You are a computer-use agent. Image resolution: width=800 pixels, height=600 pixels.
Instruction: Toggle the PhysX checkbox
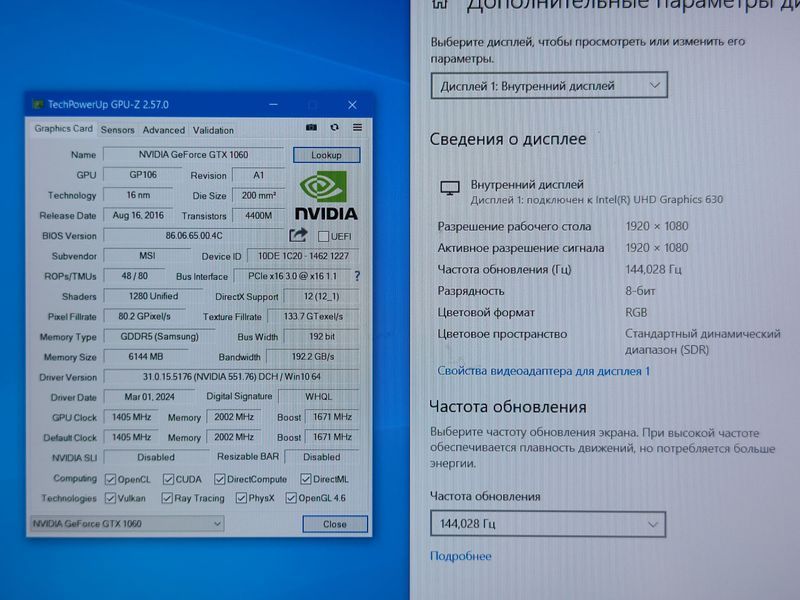click(x=241, y=498)
